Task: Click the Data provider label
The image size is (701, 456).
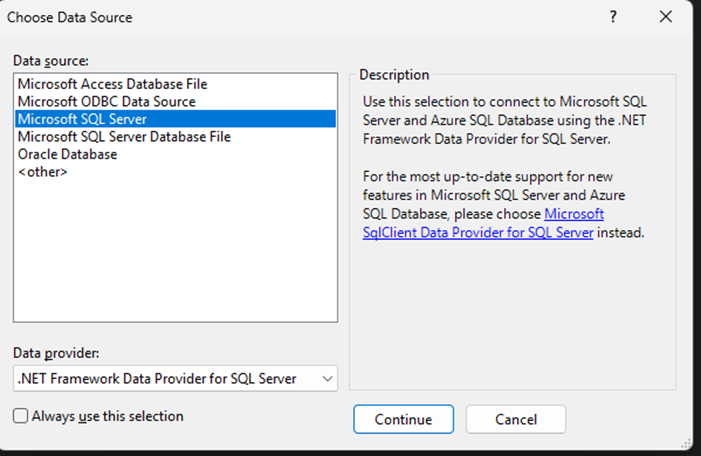Action: 57,353
